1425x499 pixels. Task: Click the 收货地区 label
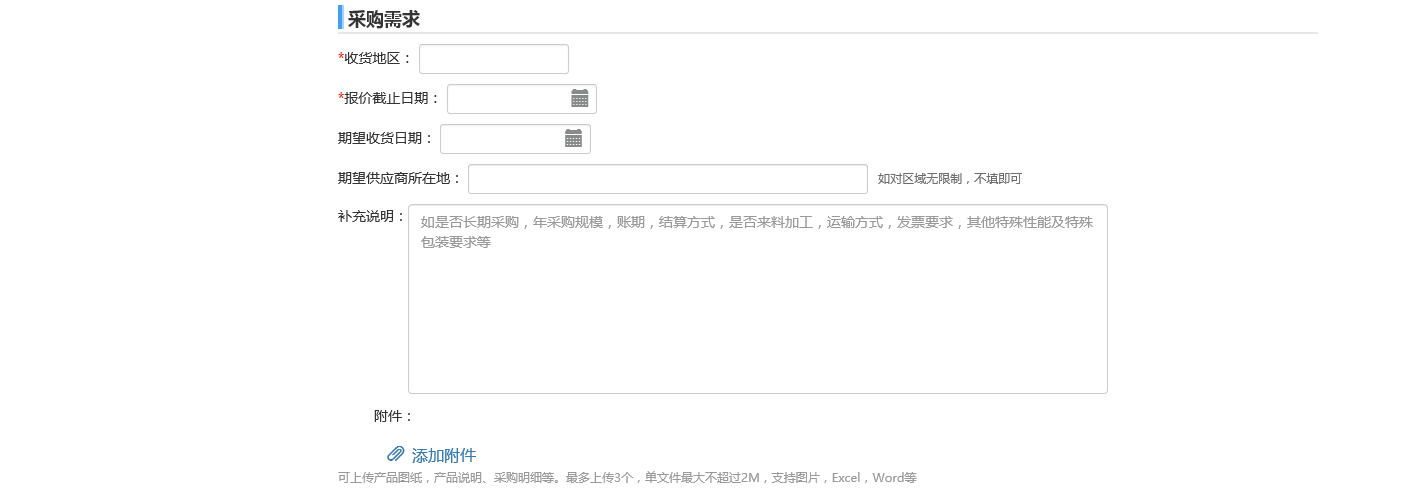pos(375,59)
